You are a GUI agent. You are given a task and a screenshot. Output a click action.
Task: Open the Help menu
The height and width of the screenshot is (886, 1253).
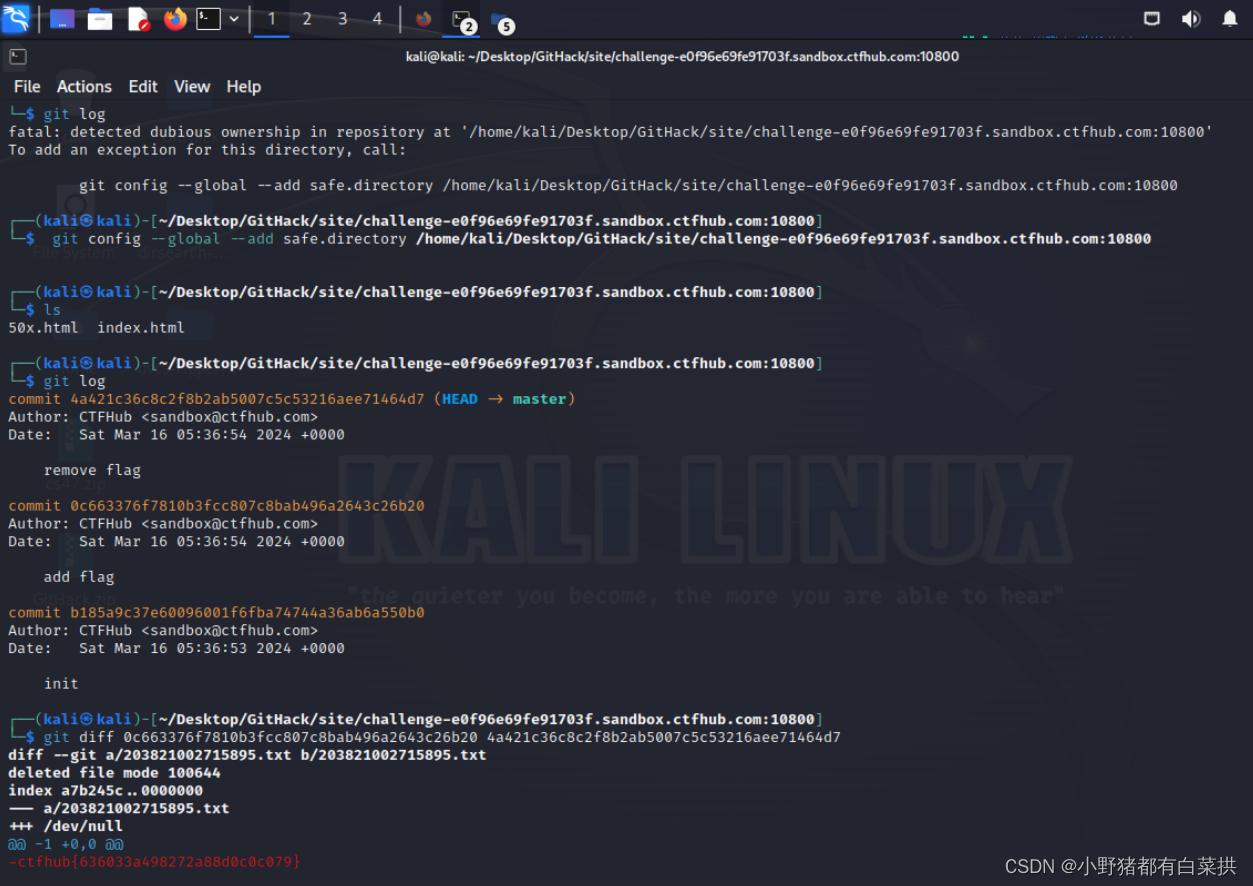[x=243, y=87]
